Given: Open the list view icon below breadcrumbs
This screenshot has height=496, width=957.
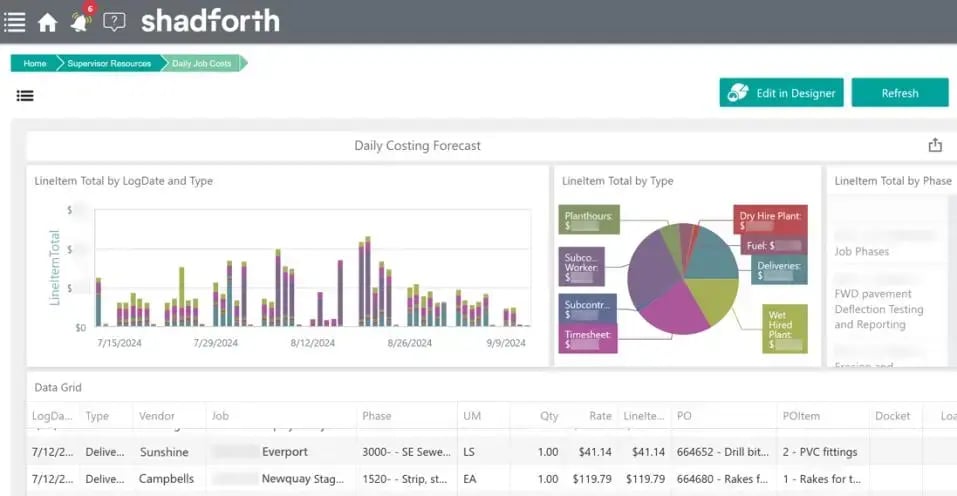Looking at the screenshot, I should point(25,96).
